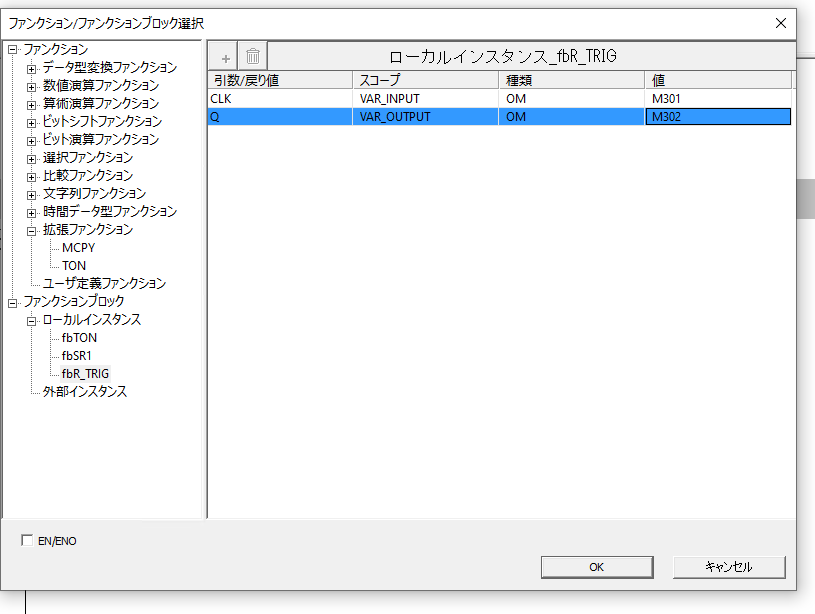Expand the データ型変換ファンクション node
815x614 pixels.
point(32,68)
